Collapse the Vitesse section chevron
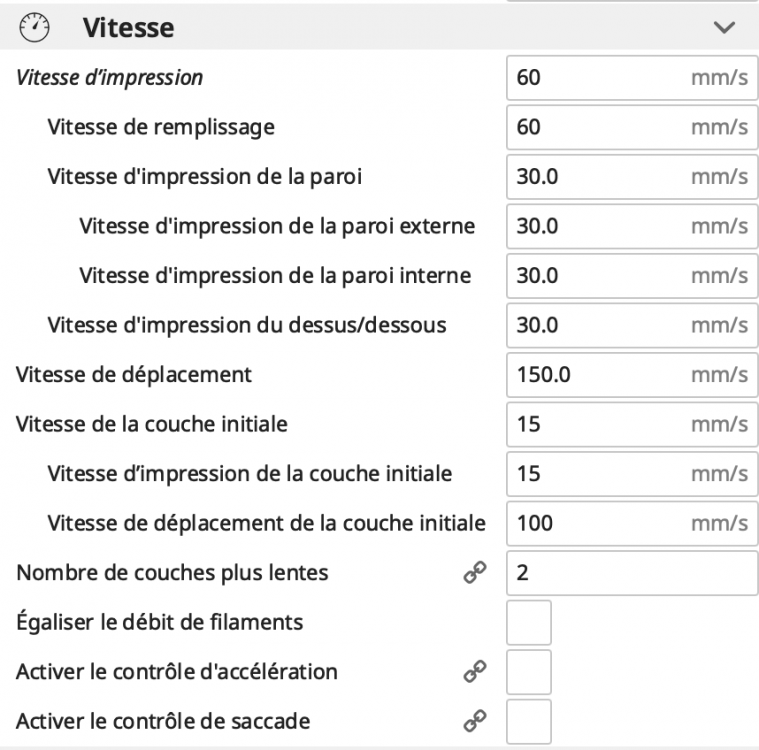Viewport: 759px width, 750px height. [726, 29]
